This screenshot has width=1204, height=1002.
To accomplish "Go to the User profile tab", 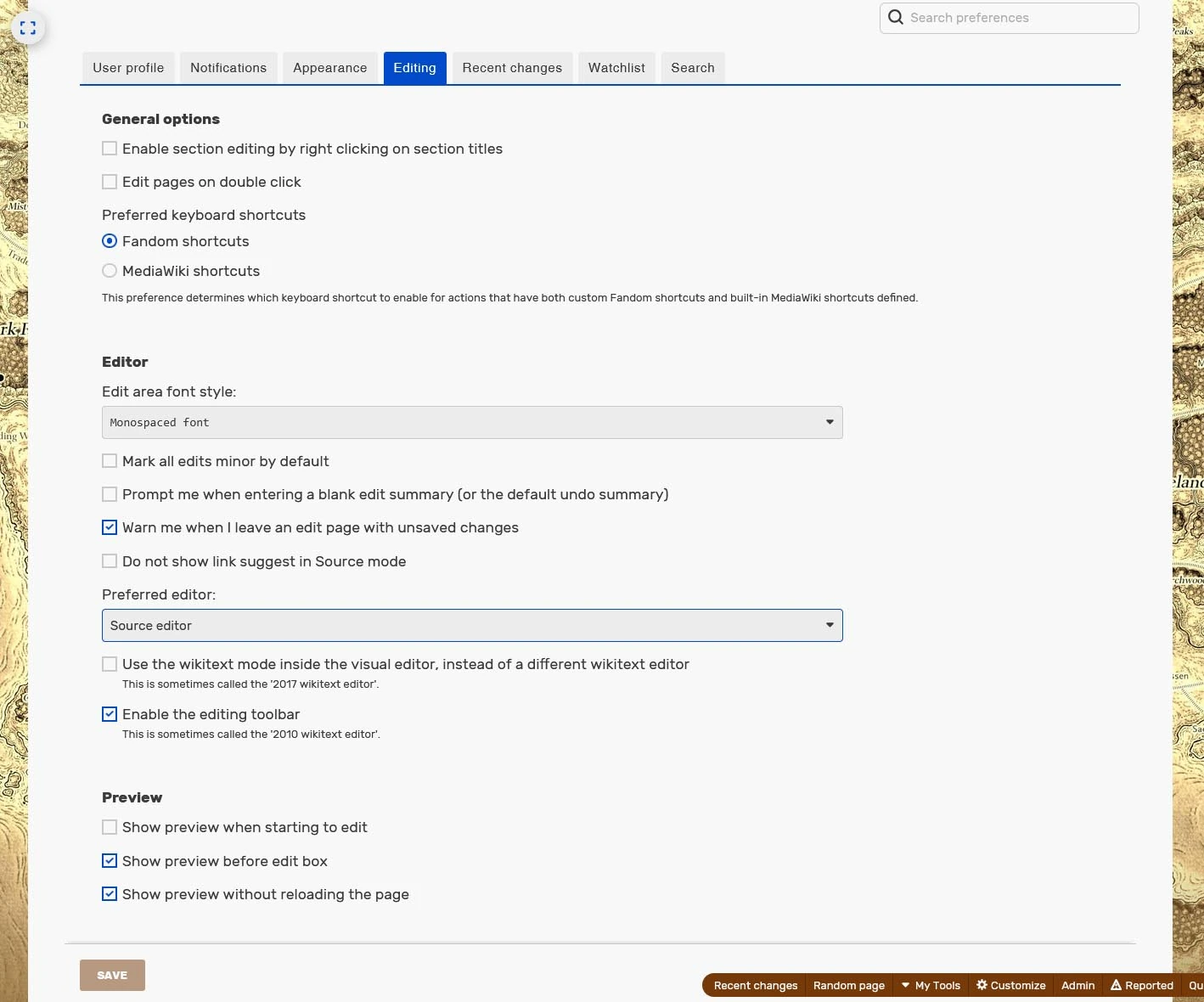I will [x=128, y=68].
